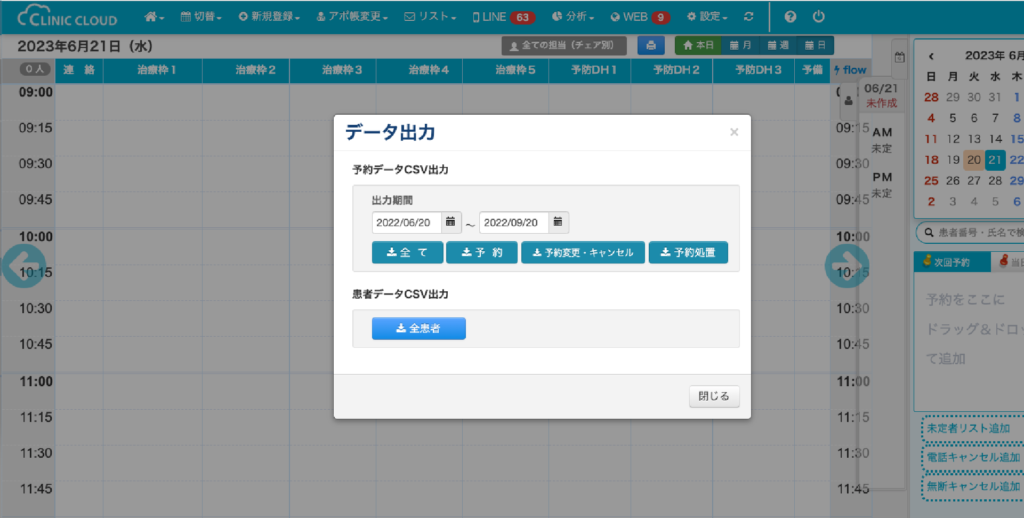
Task: Click the blue print icon button
Action: coord(651,45)
